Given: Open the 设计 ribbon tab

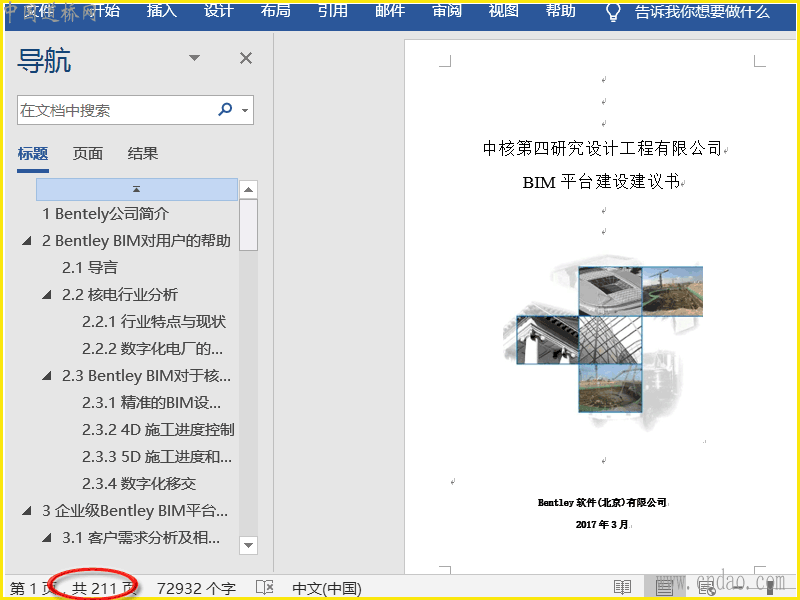Looking at the screenshot, I should (219, 11).
